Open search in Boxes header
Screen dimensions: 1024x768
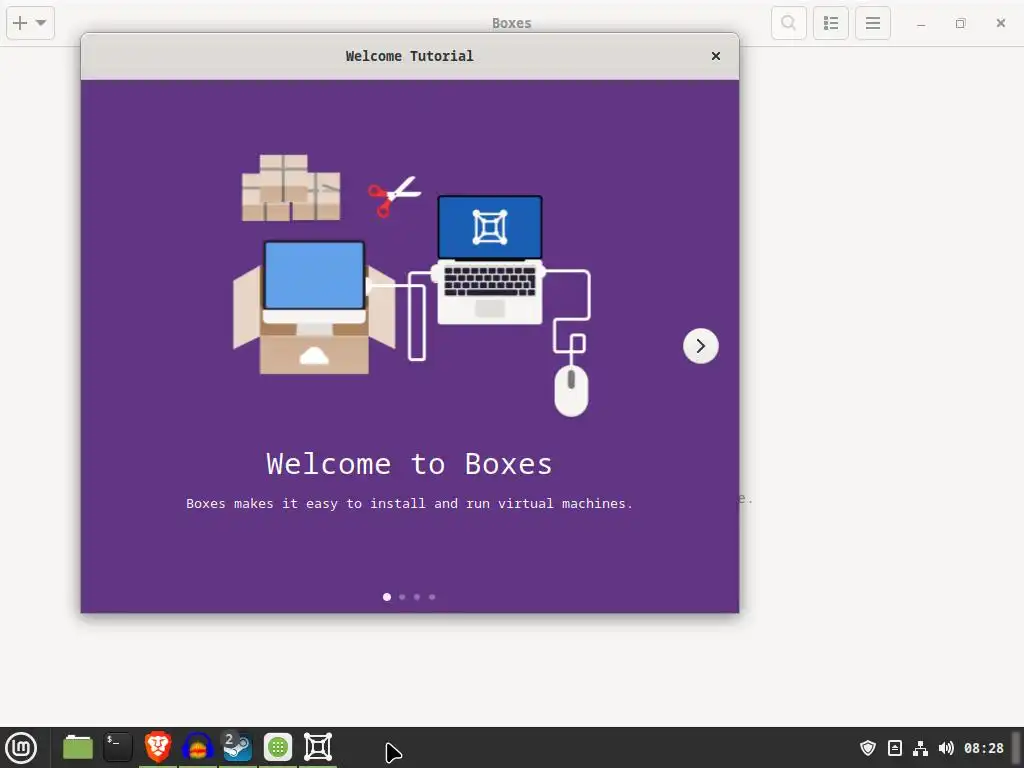point(788,23)
